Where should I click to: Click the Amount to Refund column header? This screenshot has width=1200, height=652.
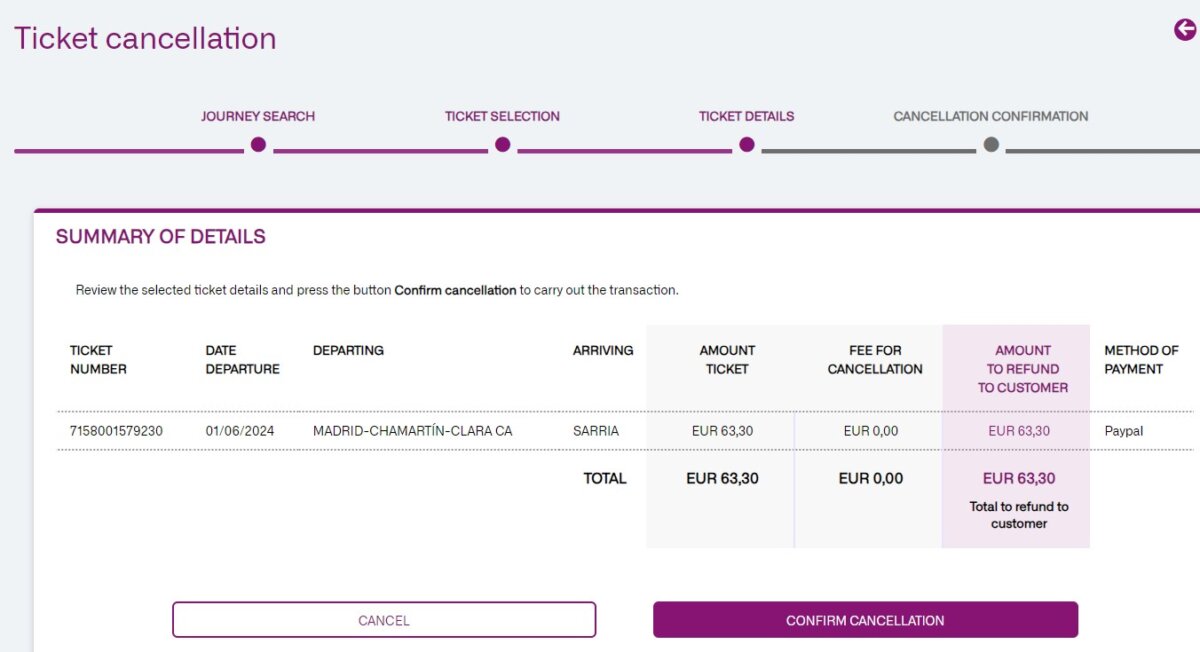[x=1022, y=369]
